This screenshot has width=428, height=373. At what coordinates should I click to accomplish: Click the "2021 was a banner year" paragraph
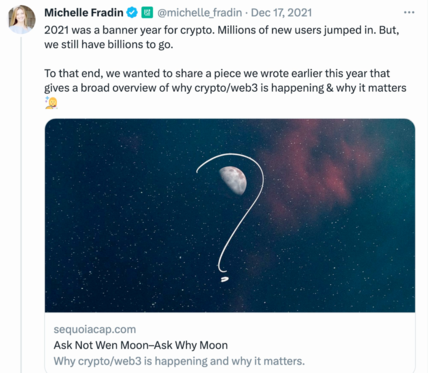pyautogui.click(x=222, y=37)
